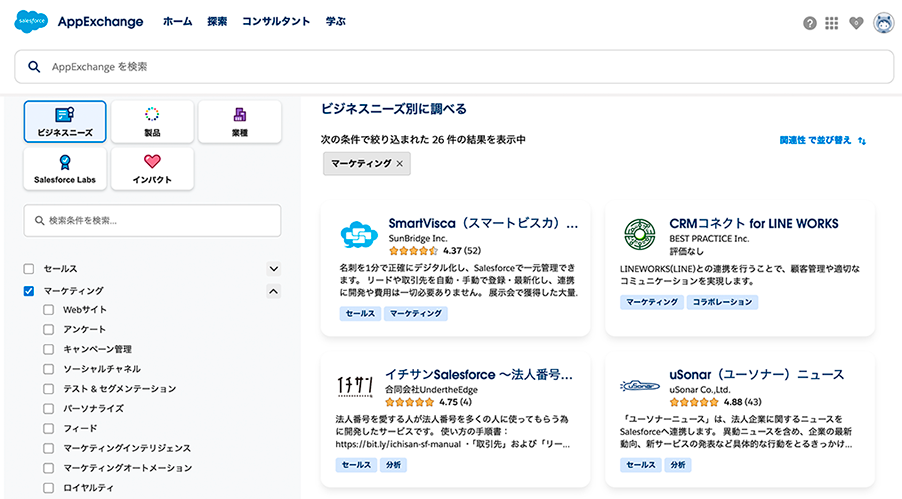902x499 pixels.
Task: Uncheck the マーケティング checkbox
Action: tap(29, 291)
